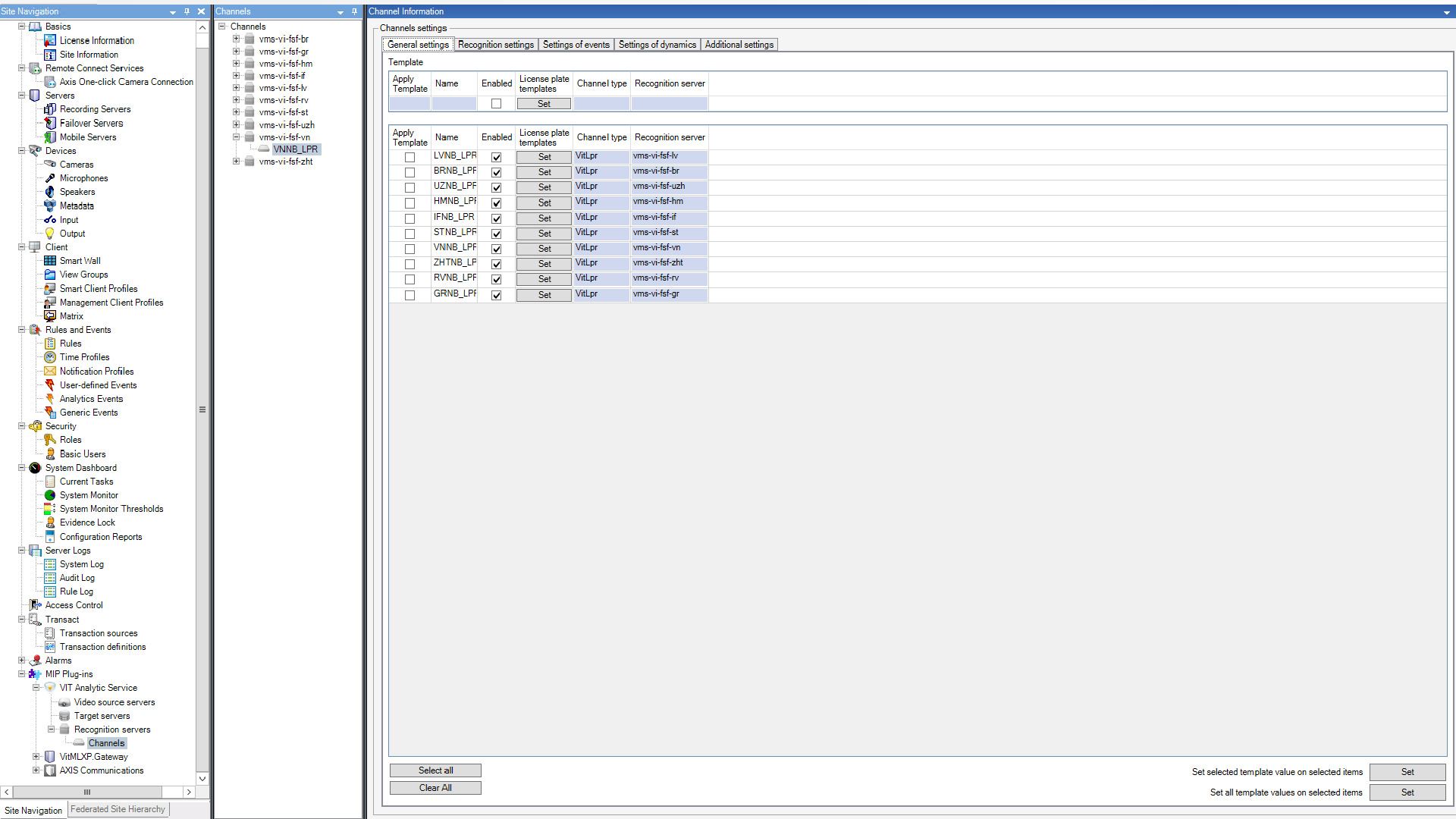1456x819 pixels.
Task: Click the vms-vi-fsf-uzh recognition server cell
Action: (x=670, y=187)
